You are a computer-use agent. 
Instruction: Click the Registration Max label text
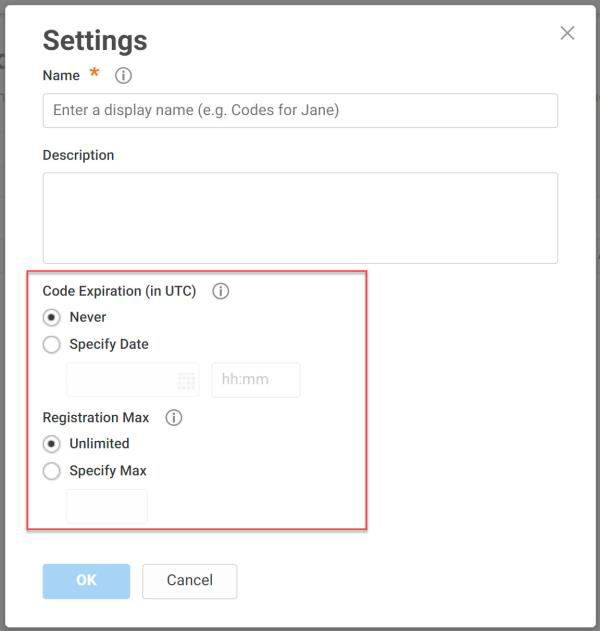point(96,418)
